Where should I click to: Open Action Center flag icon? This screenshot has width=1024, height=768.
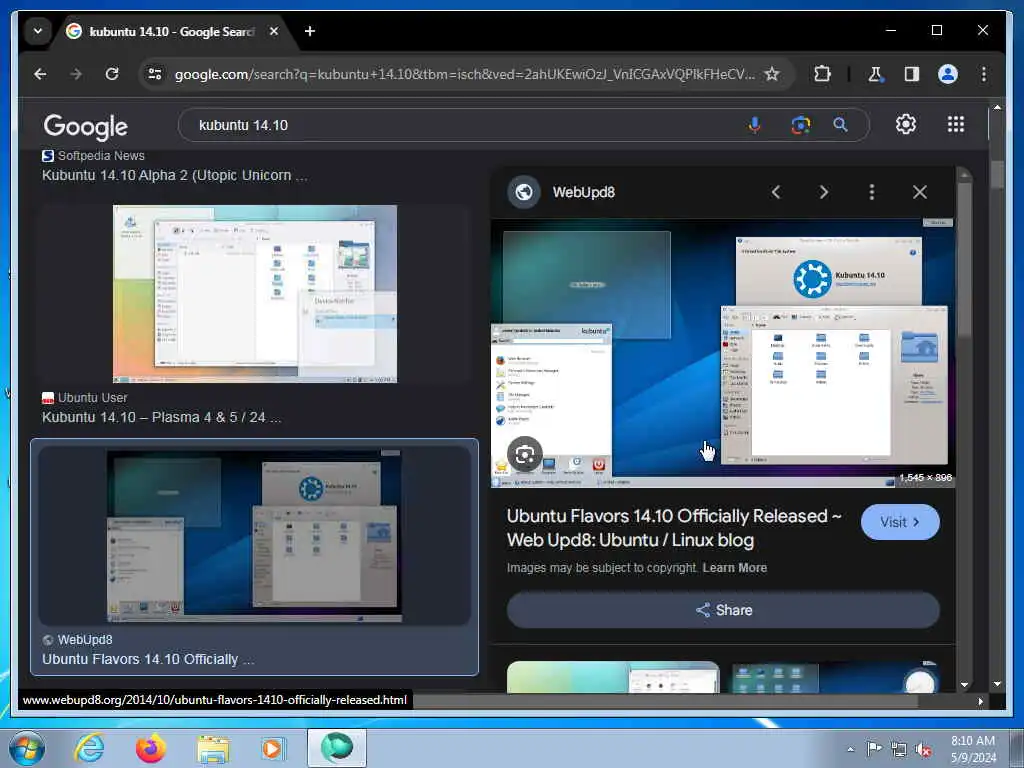pyautogui.click(x=874, y=749)
